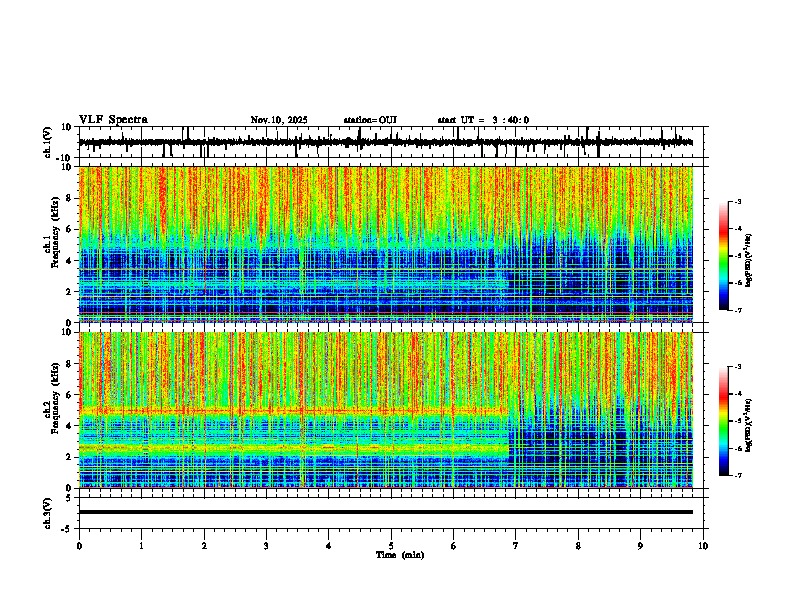Screen dimensions: 792x612
Task: Click time axis tick label "3"
Action: (x=266, y=546)
